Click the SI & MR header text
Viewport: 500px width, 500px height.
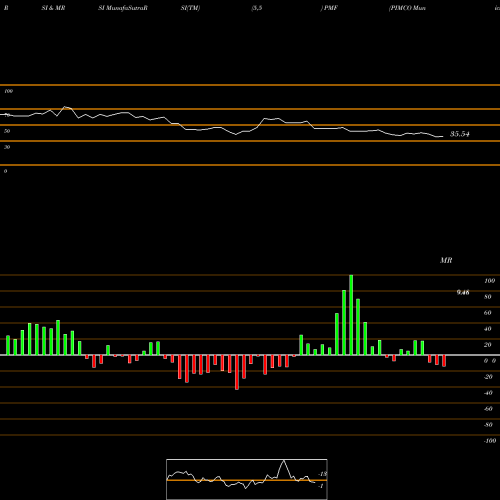(53, 8)
